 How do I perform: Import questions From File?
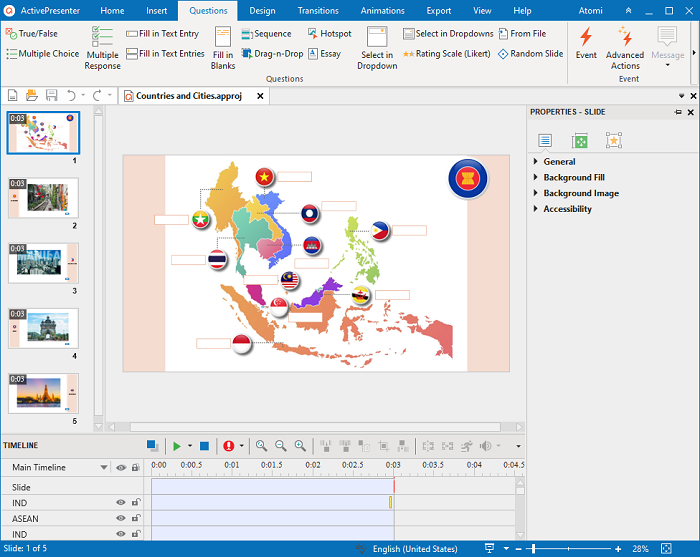pyautogui.click(x=522, y=33)
